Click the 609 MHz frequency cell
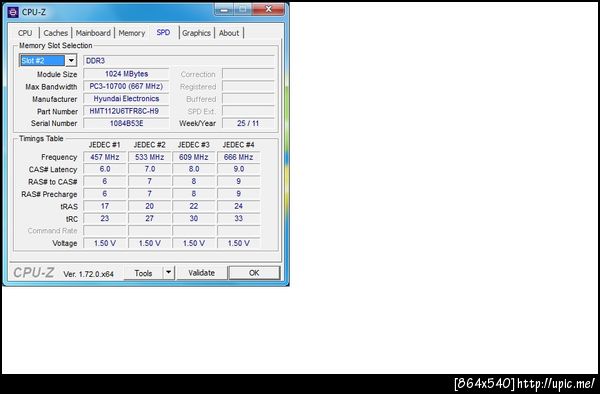 click(x=194, y=157)
